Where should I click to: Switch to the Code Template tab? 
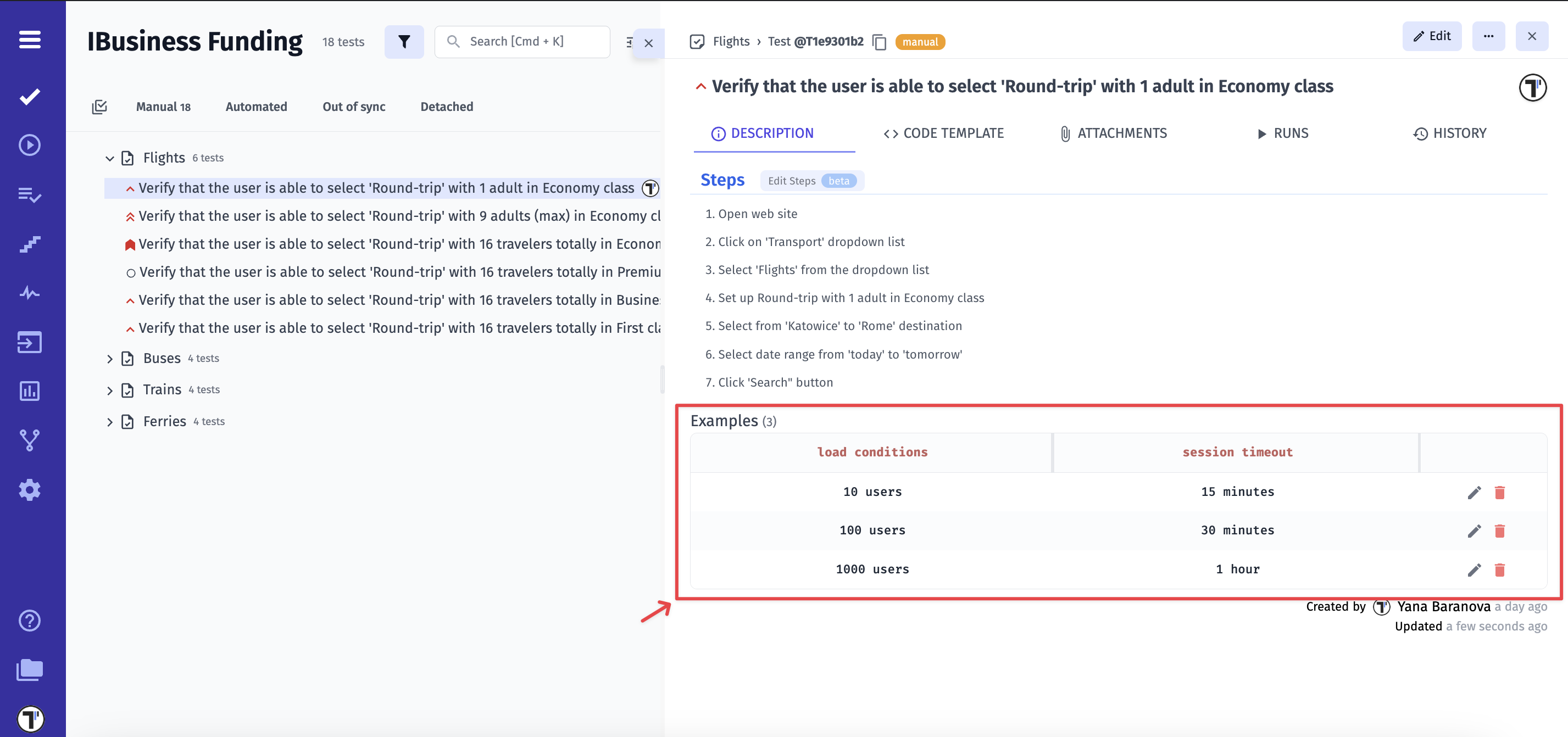coord(943,133)
